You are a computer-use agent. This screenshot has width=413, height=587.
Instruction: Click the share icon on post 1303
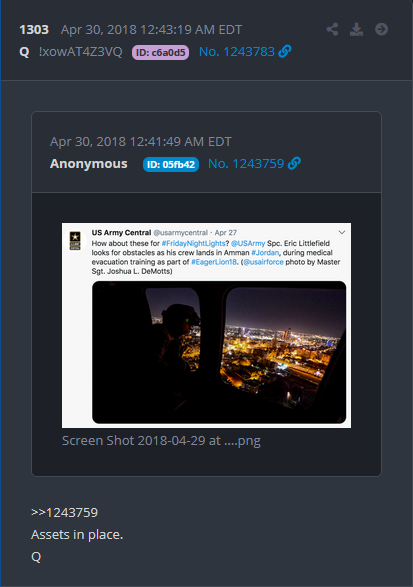(332, 29)
